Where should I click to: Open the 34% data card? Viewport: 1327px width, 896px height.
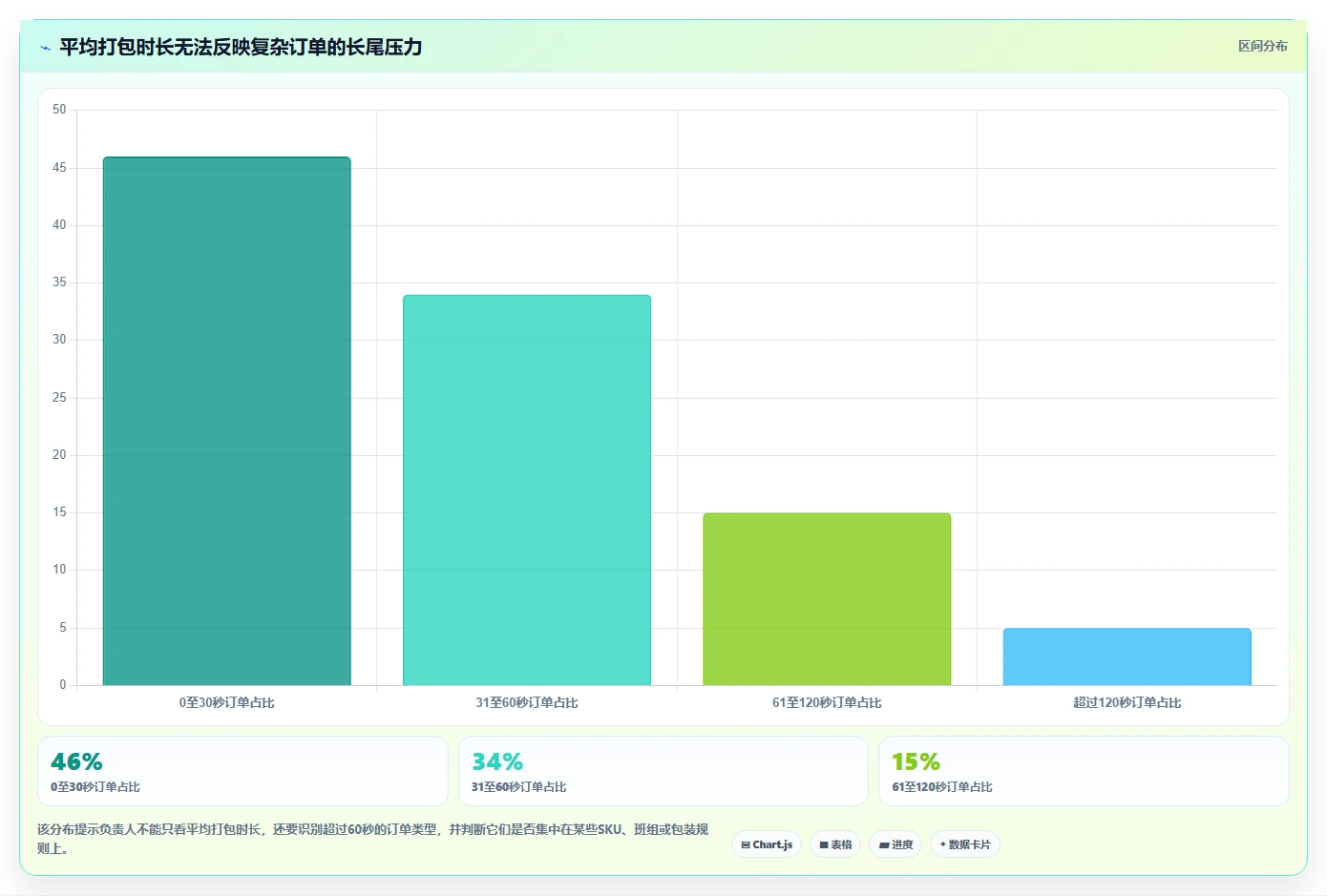pos(663,771)
